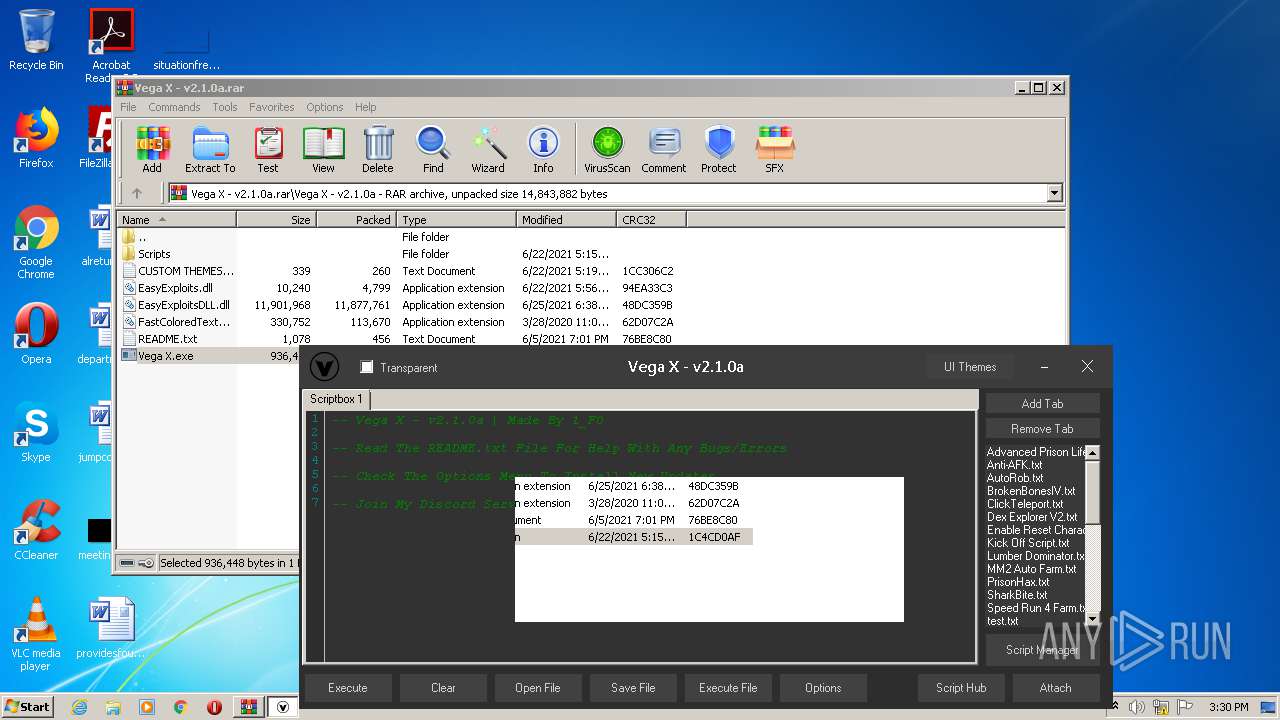
Task: Open CCleaner desktop shortcut
Action: 36,530
